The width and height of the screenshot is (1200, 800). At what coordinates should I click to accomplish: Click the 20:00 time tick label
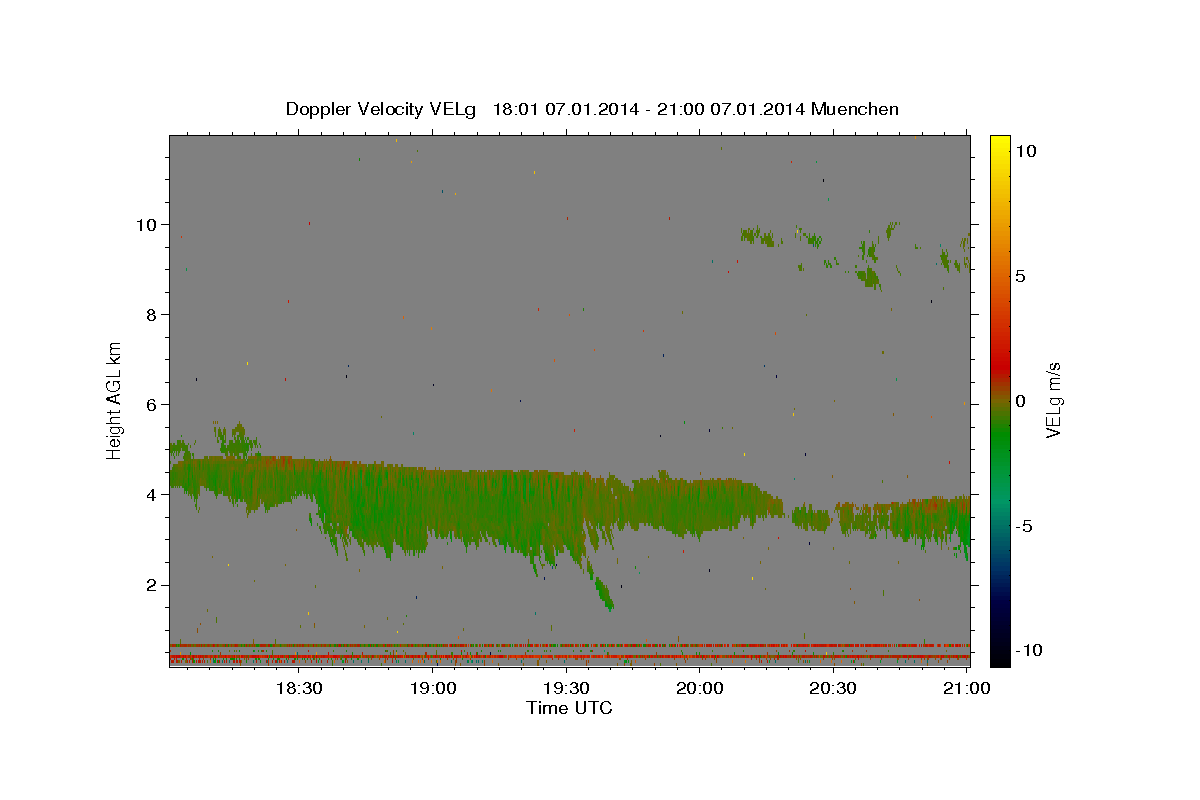(699, 688)
